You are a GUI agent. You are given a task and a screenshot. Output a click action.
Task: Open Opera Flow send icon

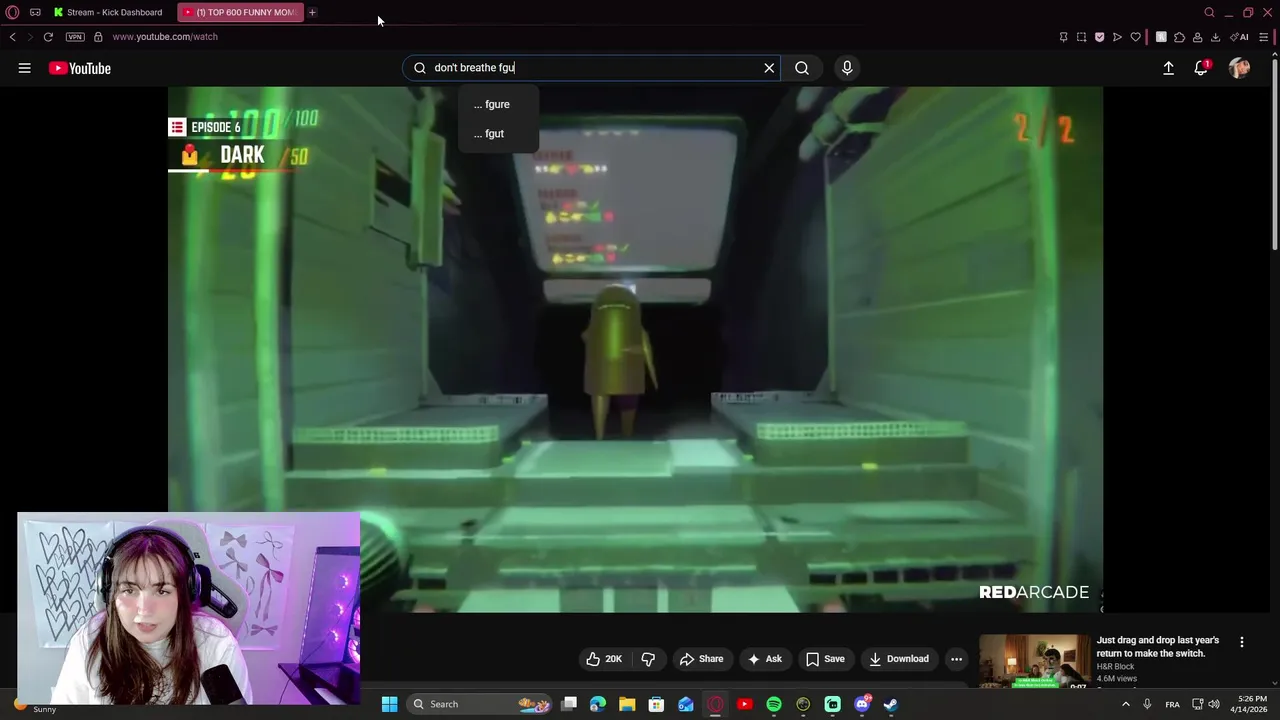(x=1117, y=37)
